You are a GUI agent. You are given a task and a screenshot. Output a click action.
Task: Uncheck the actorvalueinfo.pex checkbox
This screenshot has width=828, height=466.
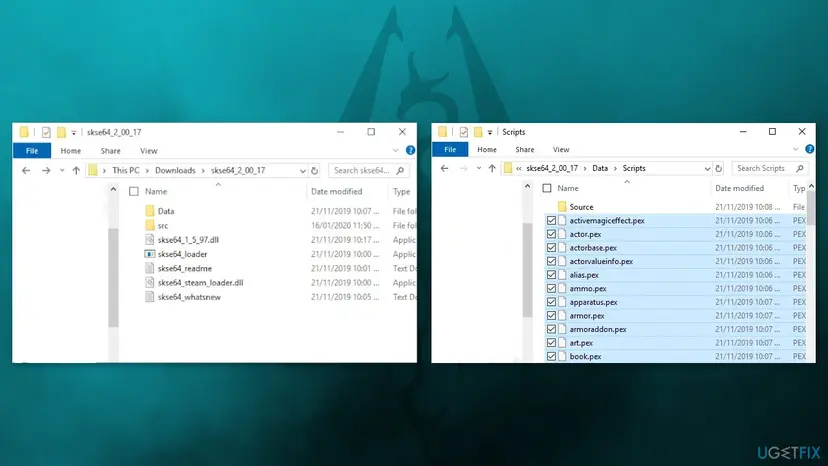[551, 262]
